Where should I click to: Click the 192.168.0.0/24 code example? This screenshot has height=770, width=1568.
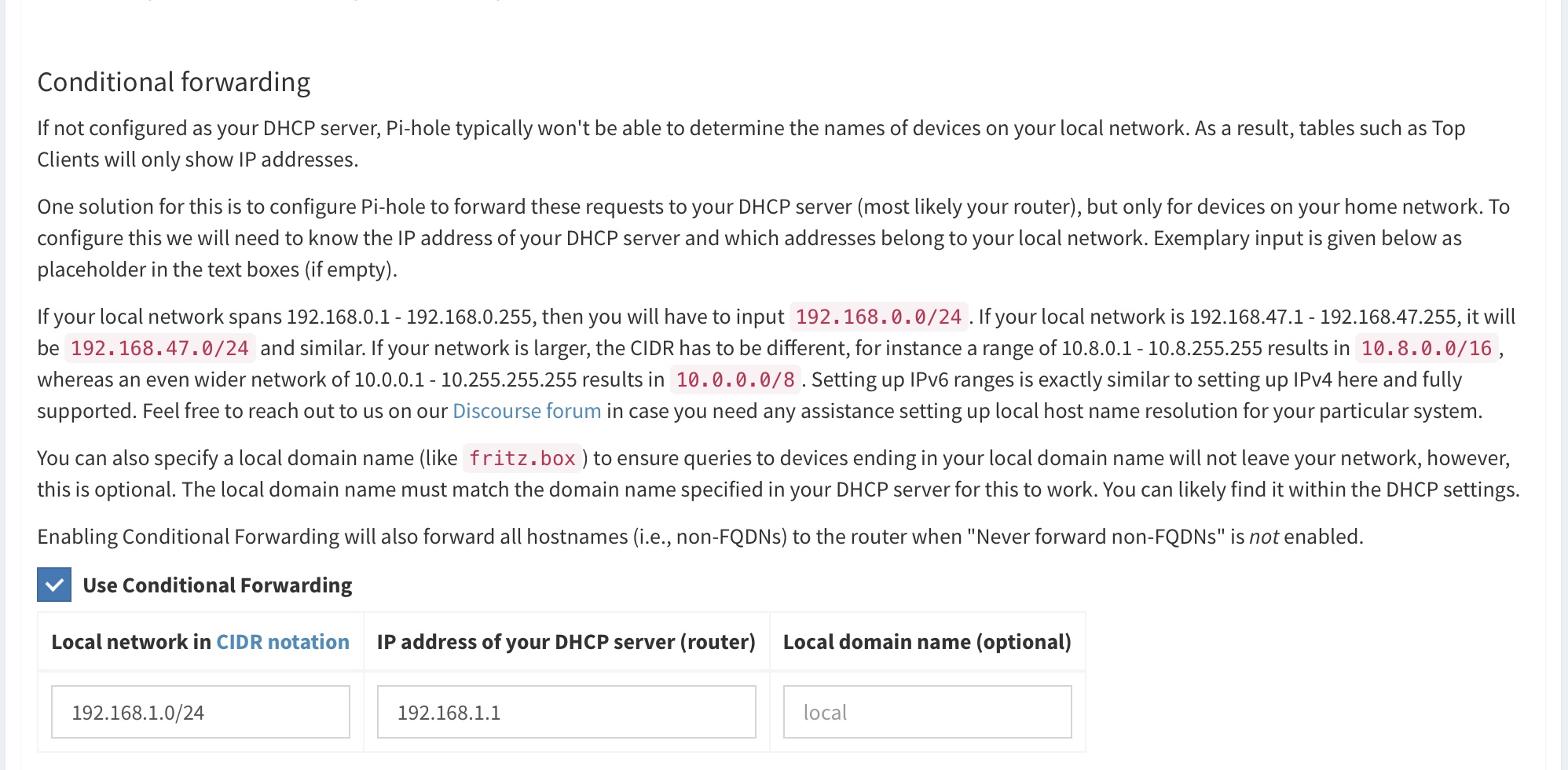pyautogui.click(x=878, y=317)
